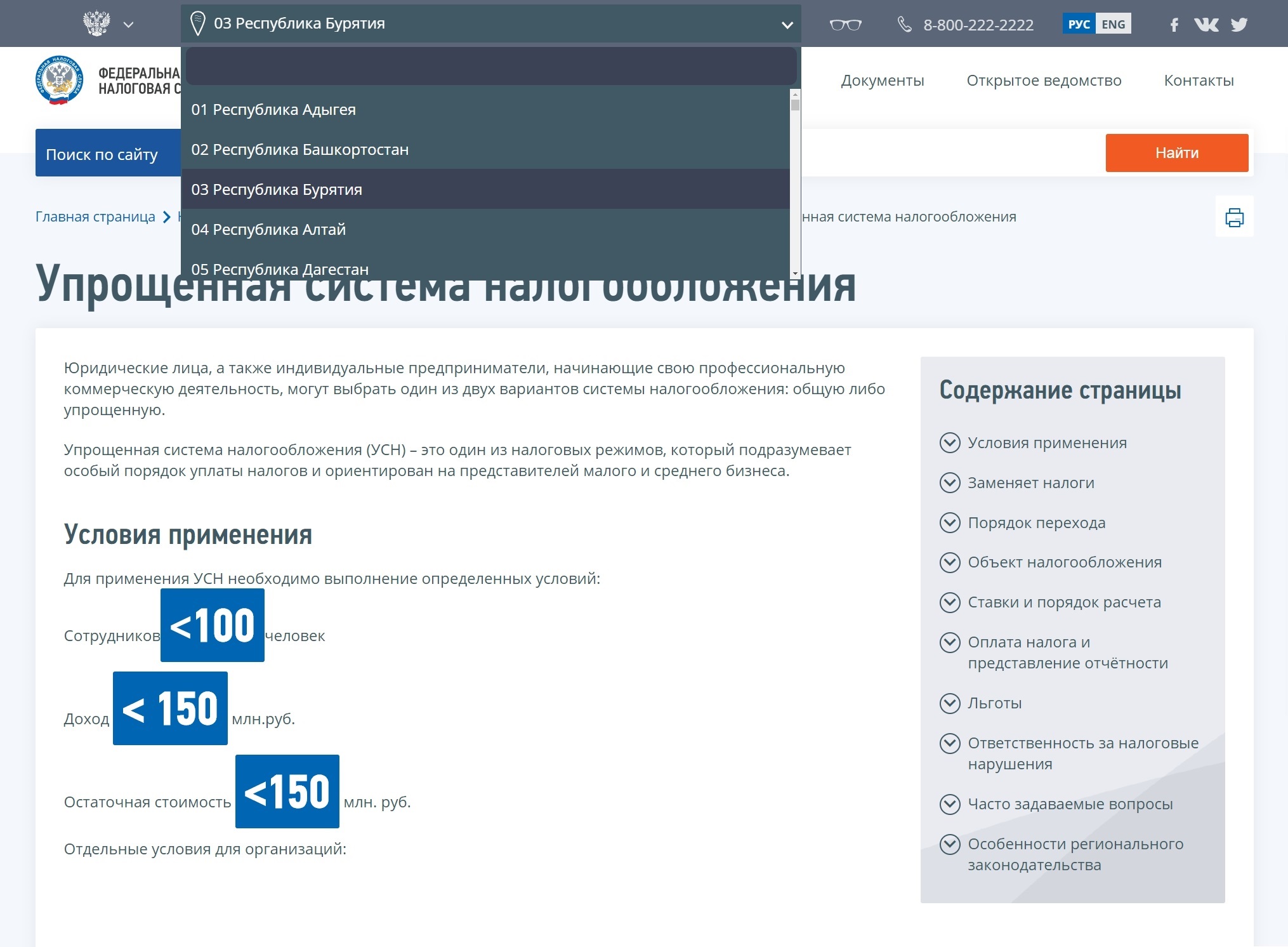Click the location pin icon
This screenshot has height=947, width=1288.
pos(198,23)
